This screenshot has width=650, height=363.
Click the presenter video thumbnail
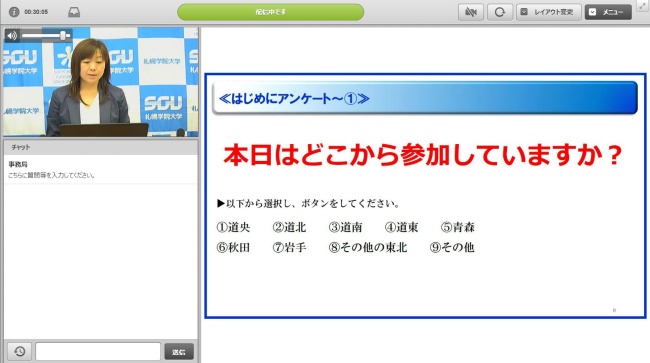pyautogui.click(x=101, y=82)
